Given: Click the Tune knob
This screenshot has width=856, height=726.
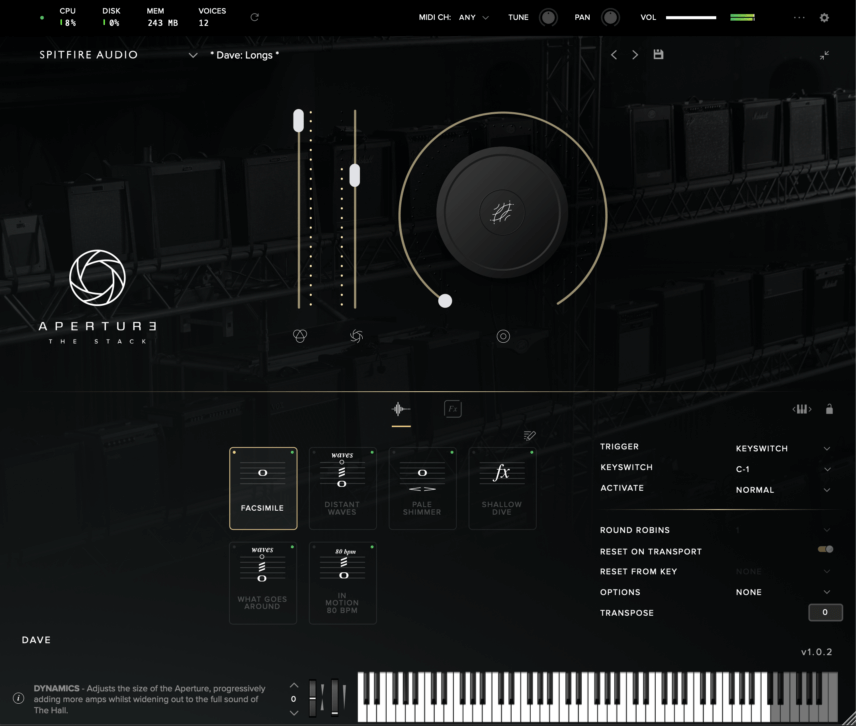Looking at the screenshot, I should [548, 17].
